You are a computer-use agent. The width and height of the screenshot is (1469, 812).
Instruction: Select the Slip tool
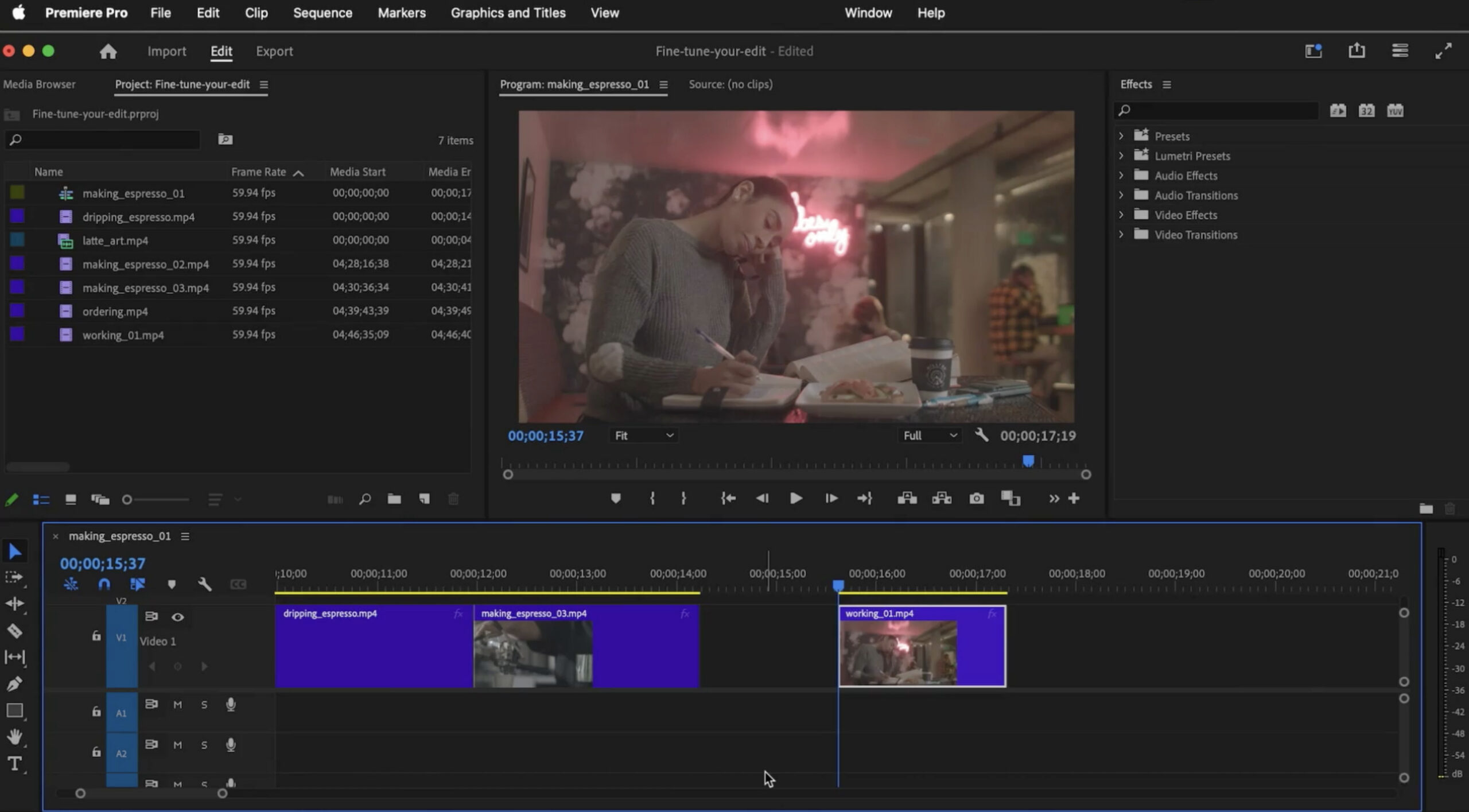pyautogui.click(x=14, y=657)
